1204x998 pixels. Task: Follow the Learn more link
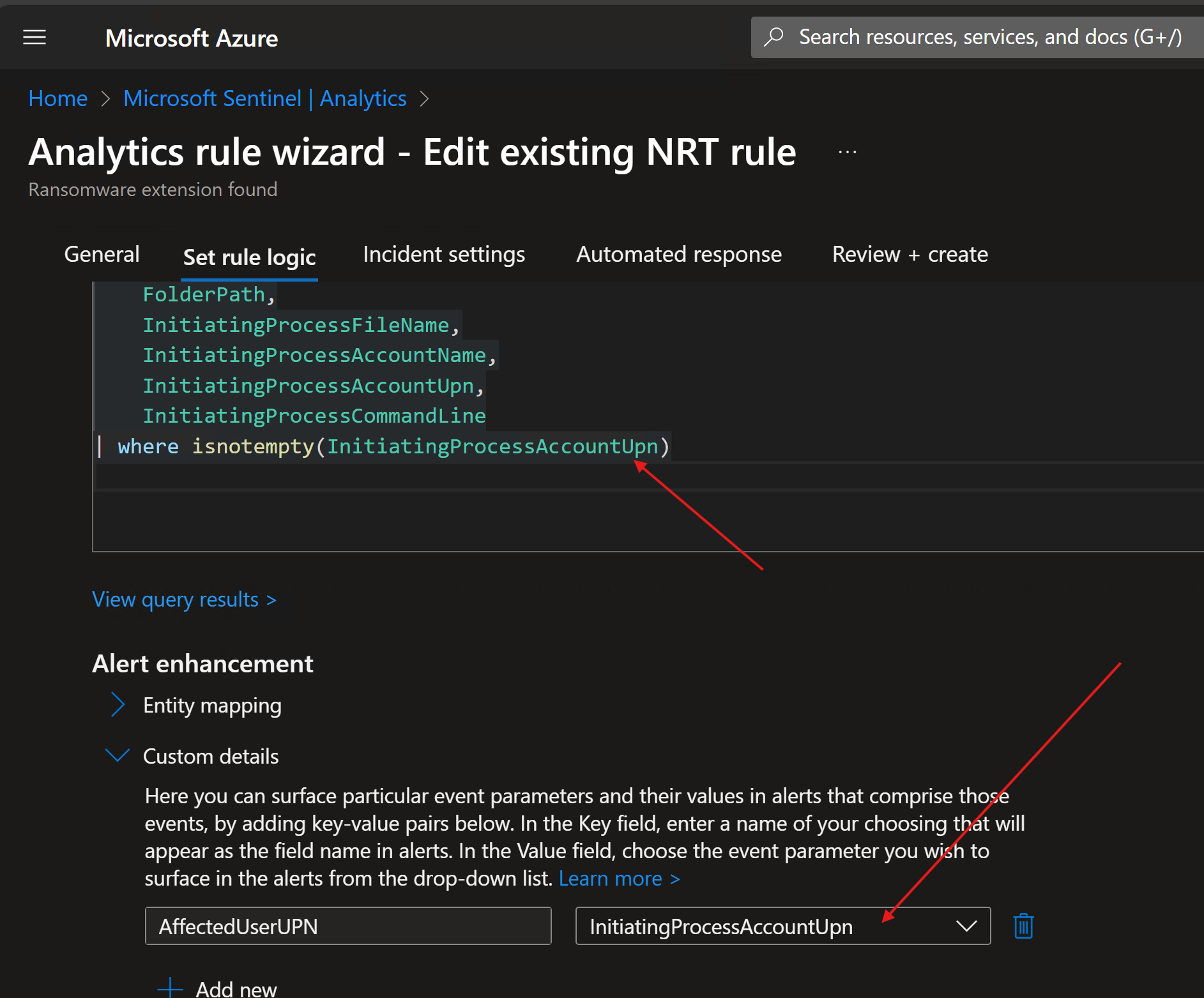point(619,879)
